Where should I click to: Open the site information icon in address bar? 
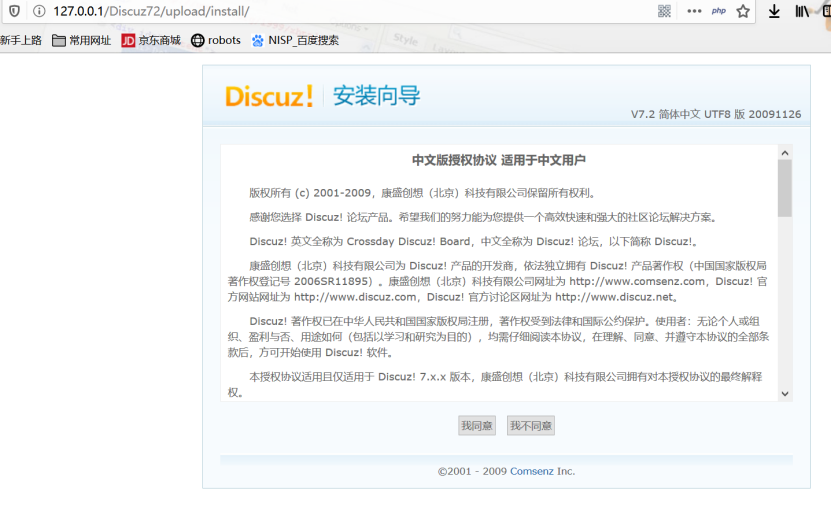[39, 11]
